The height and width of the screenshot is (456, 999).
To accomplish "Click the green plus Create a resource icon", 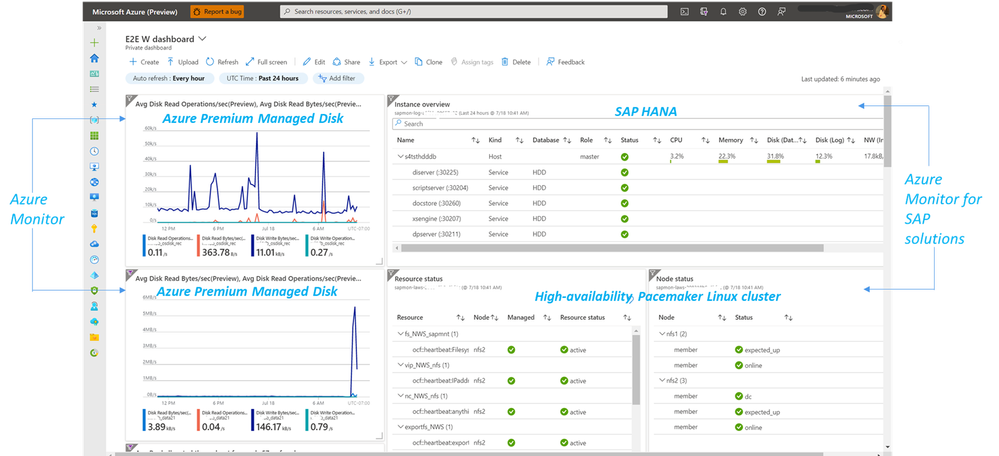I will (94, 43).
